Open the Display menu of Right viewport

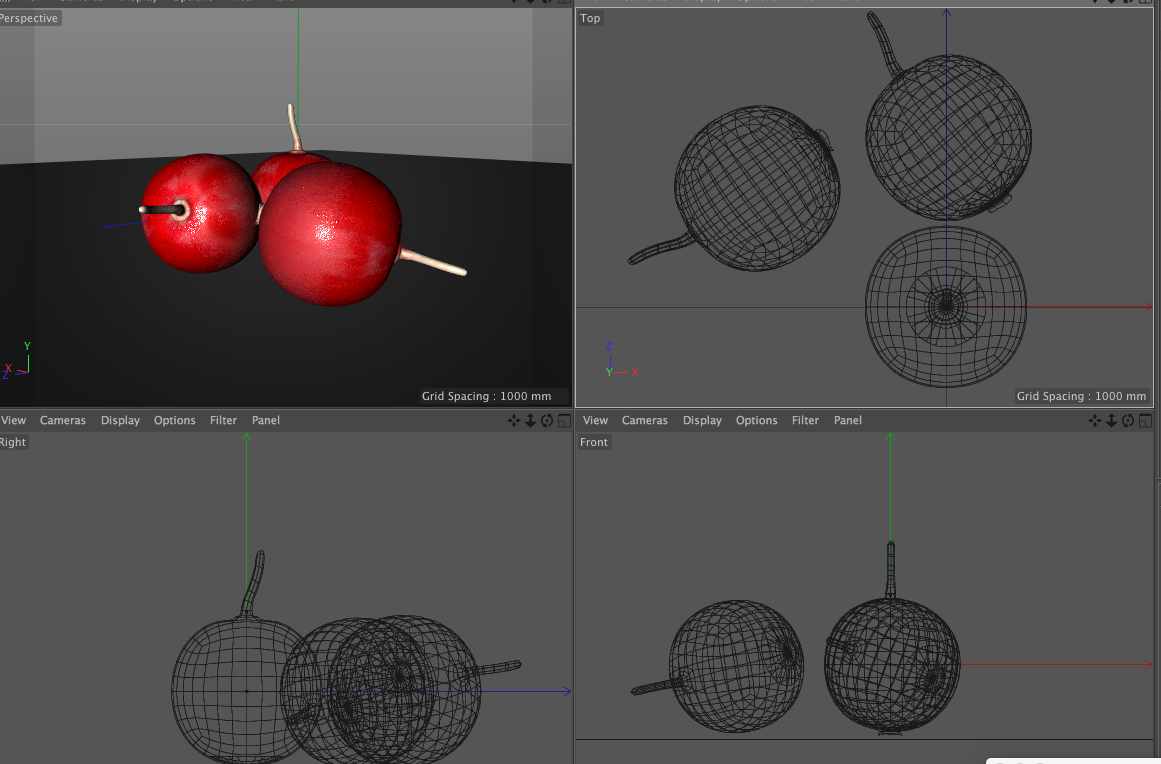click(x=120, y=421)
